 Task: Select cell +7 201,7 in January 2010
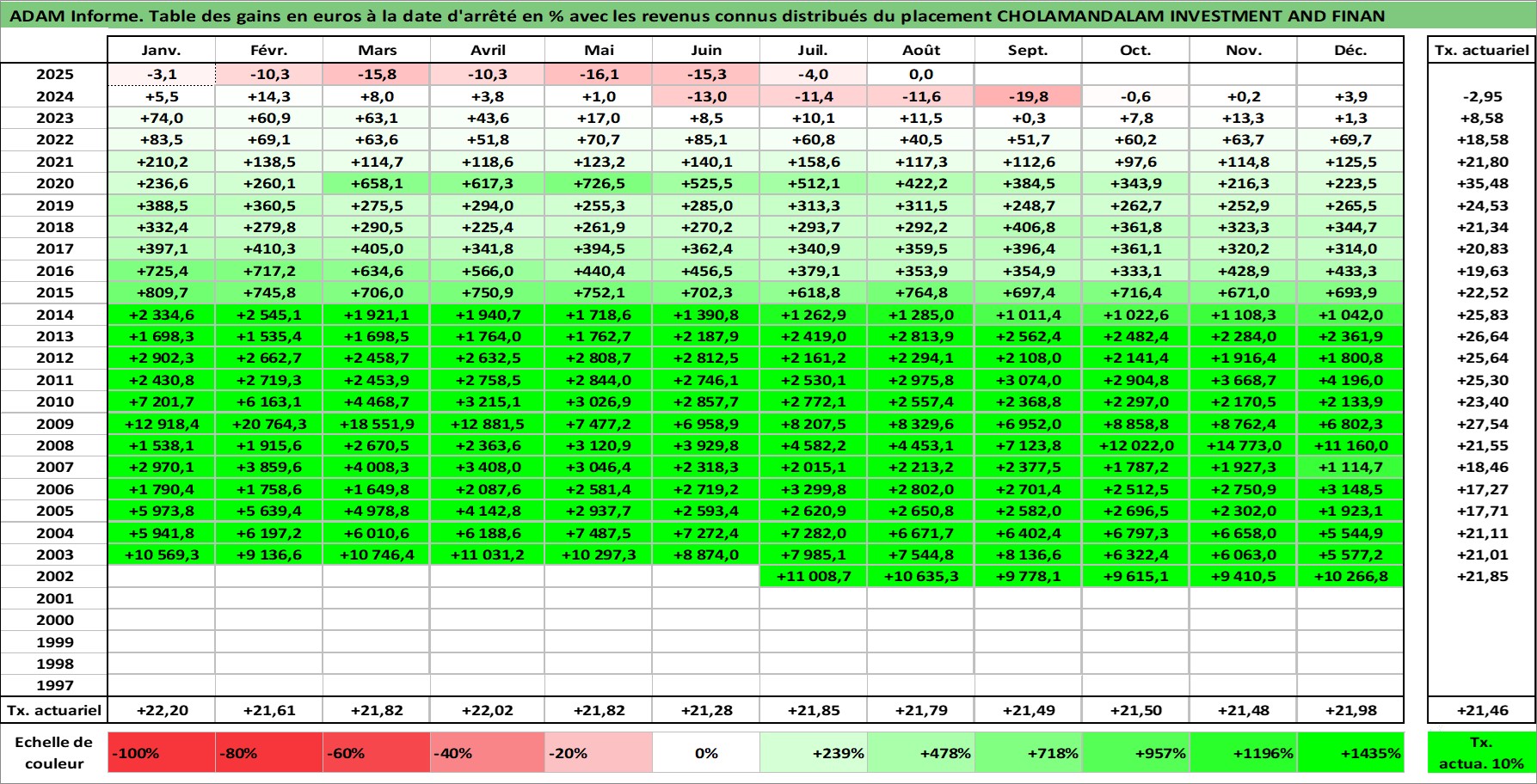coord(161,401)
